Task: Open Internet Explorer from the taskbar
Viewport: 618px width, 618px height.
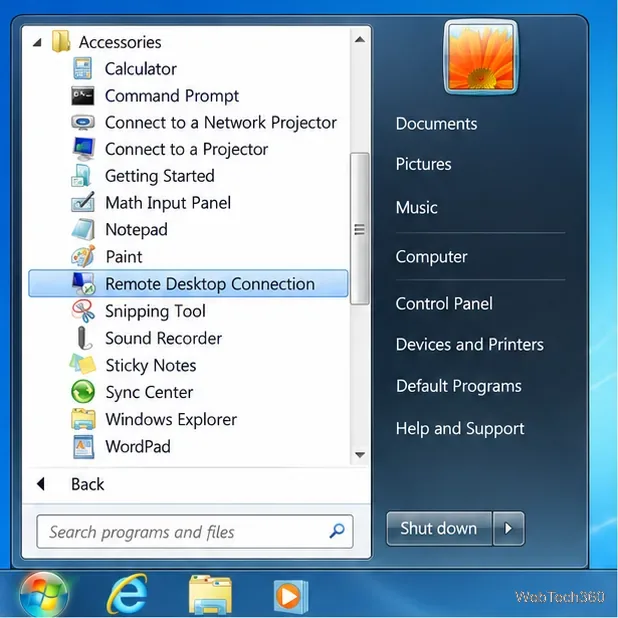Action: [x=127, y=594]
